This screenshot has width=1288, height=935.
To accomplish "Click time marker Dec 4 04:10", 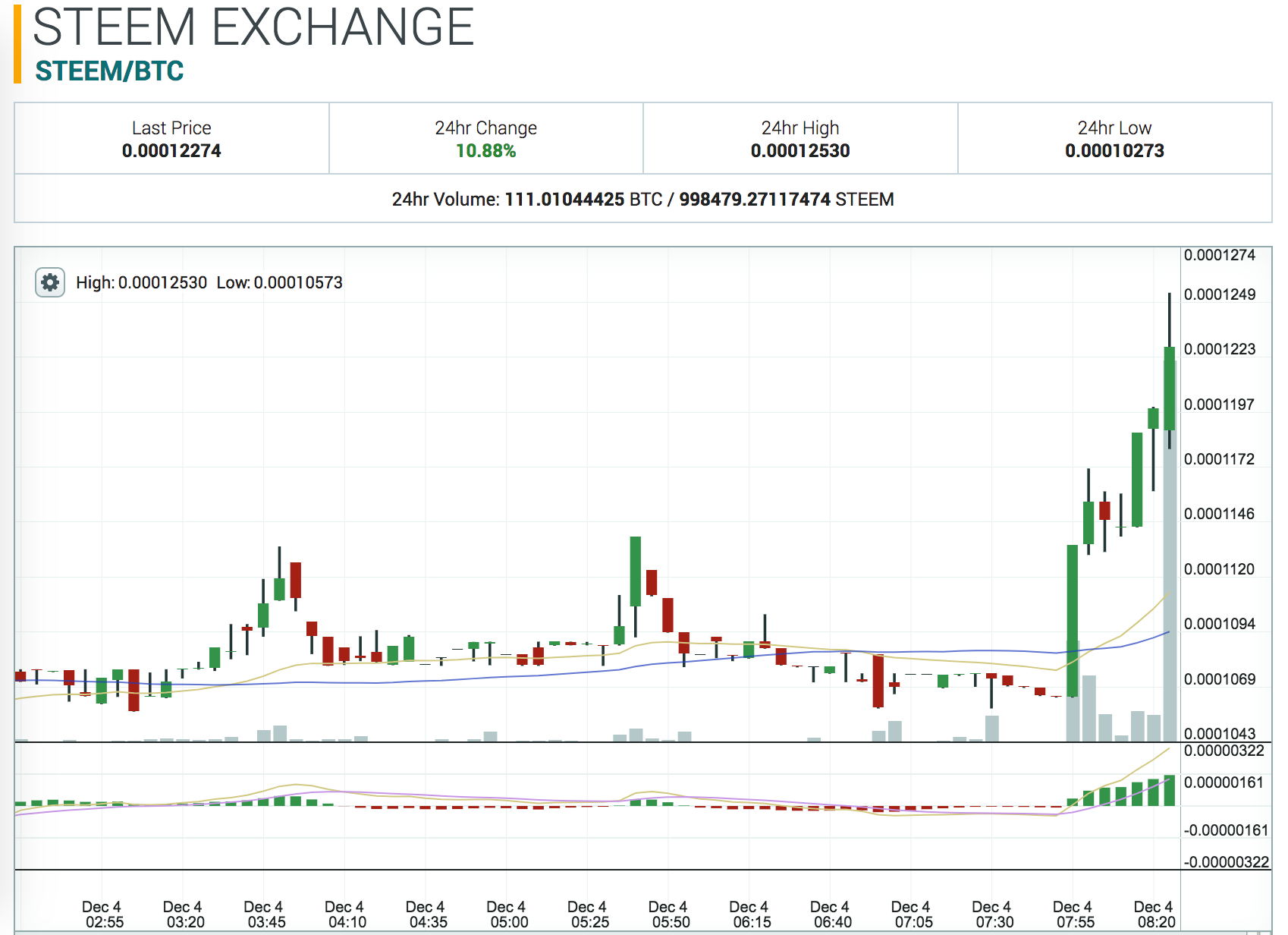I will click(x=345, y=915).
